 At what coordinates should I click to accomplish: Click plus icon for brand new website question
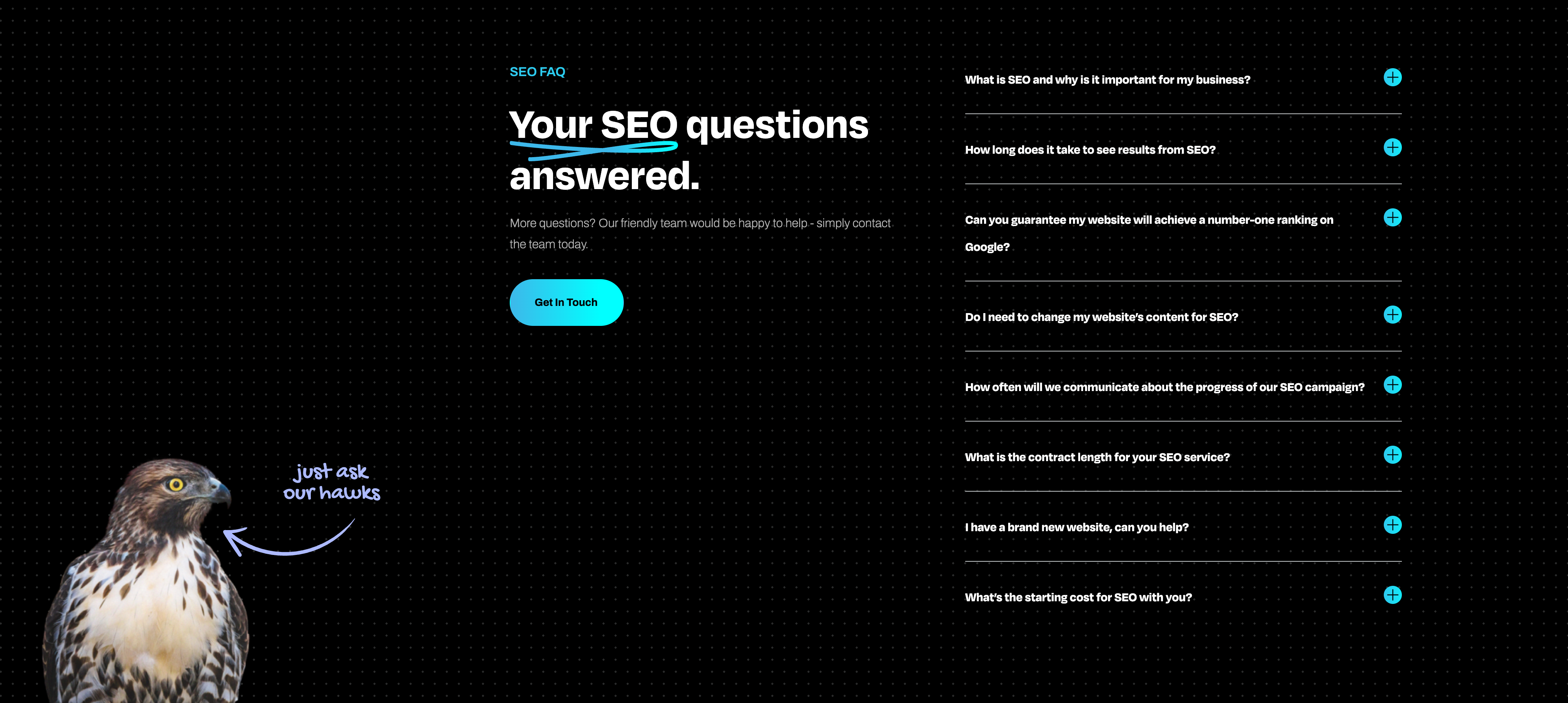1392,525
